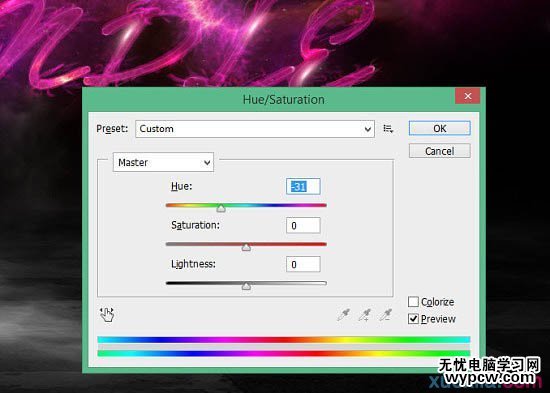The width and height of the screenshot is (550, 393).
Task: Click the Lightness slider handle
Action: coord(246,286)
